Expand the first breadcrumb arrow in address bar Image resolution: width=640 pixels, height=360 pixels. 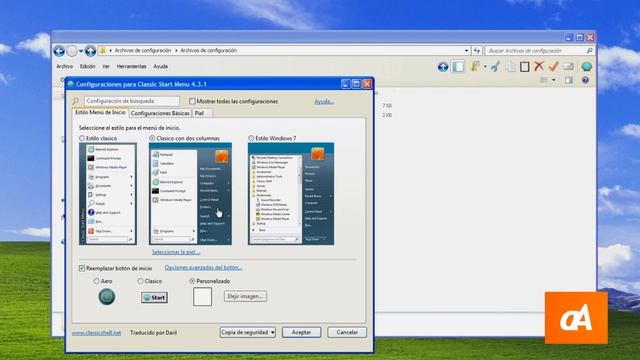click(111, 51)
